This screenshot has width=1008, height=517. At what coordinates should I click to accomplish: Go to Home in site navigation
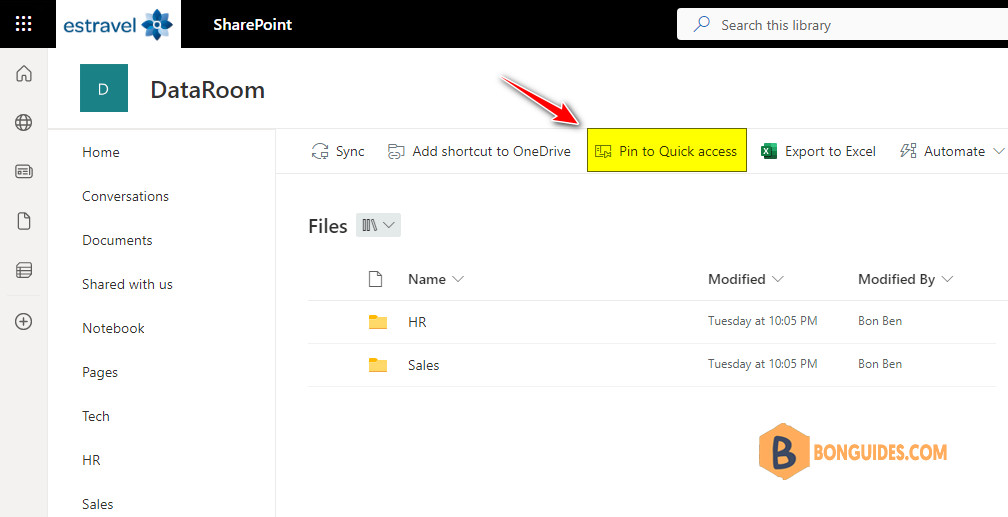(x=101, y=152)
